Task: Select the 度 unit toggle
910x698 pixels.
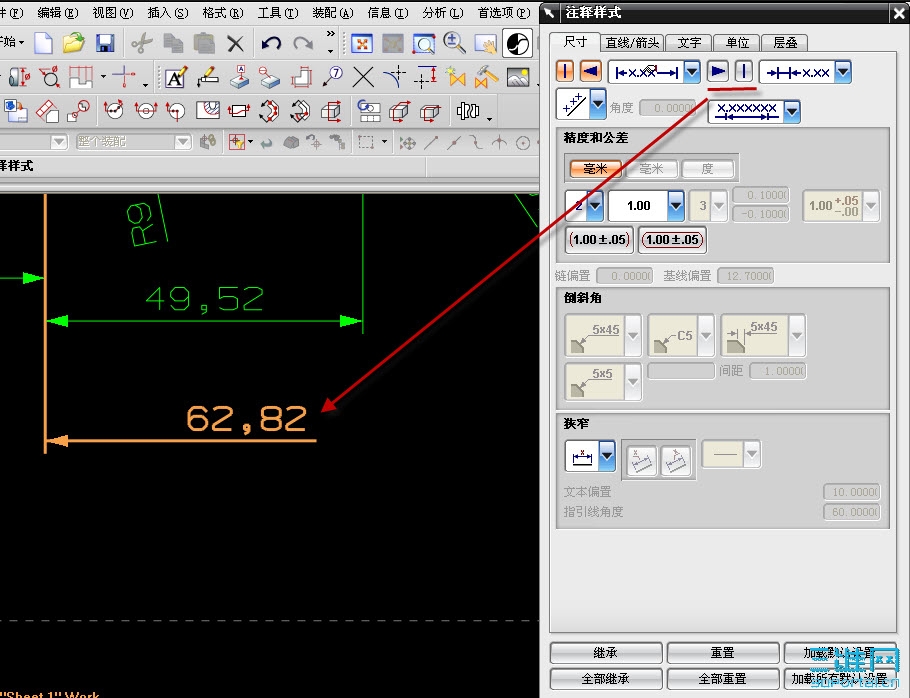Action: pos(707,169)
